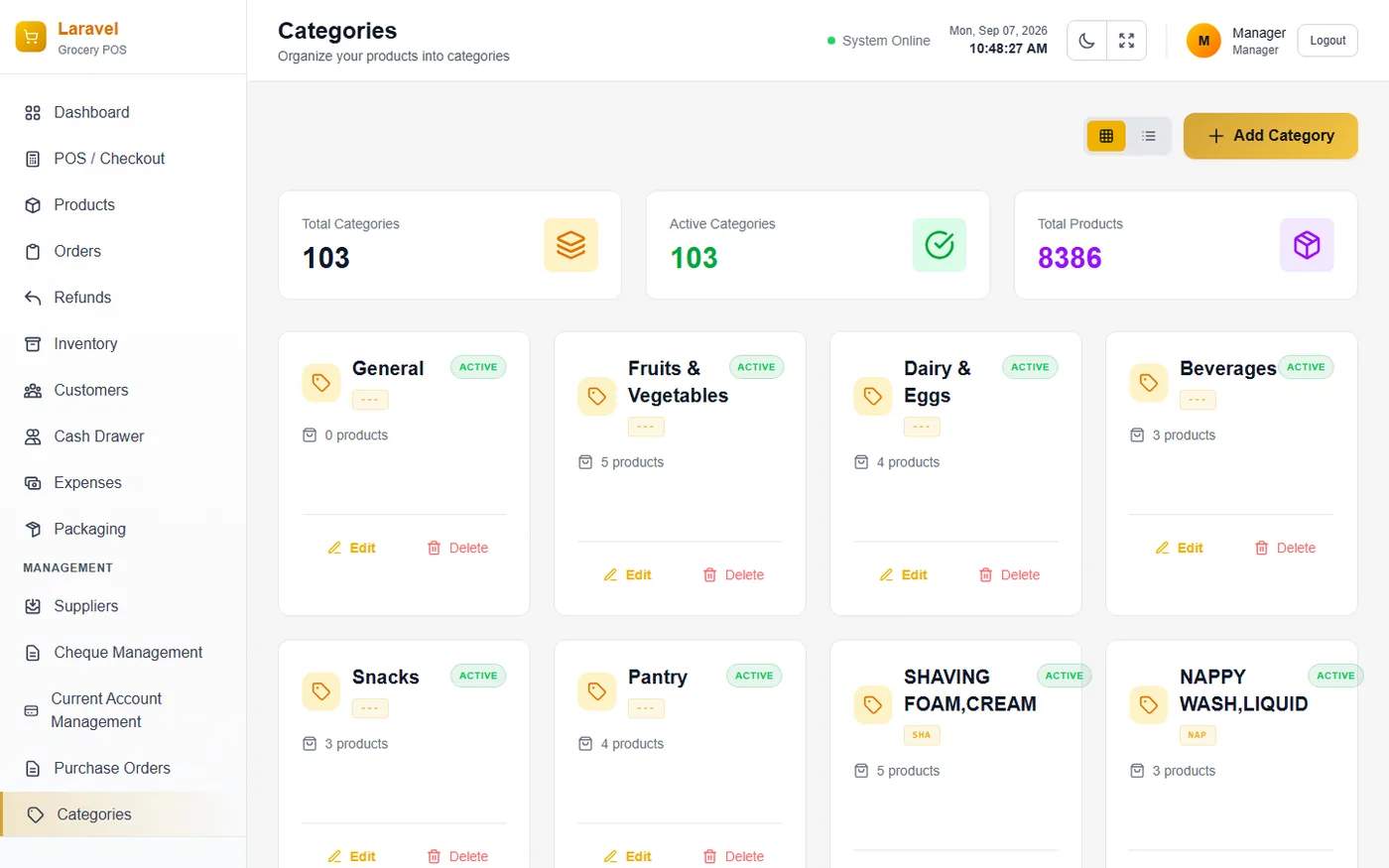Open the Dashboard sidebar item
Screen dimensions: 1389x868
123,112
